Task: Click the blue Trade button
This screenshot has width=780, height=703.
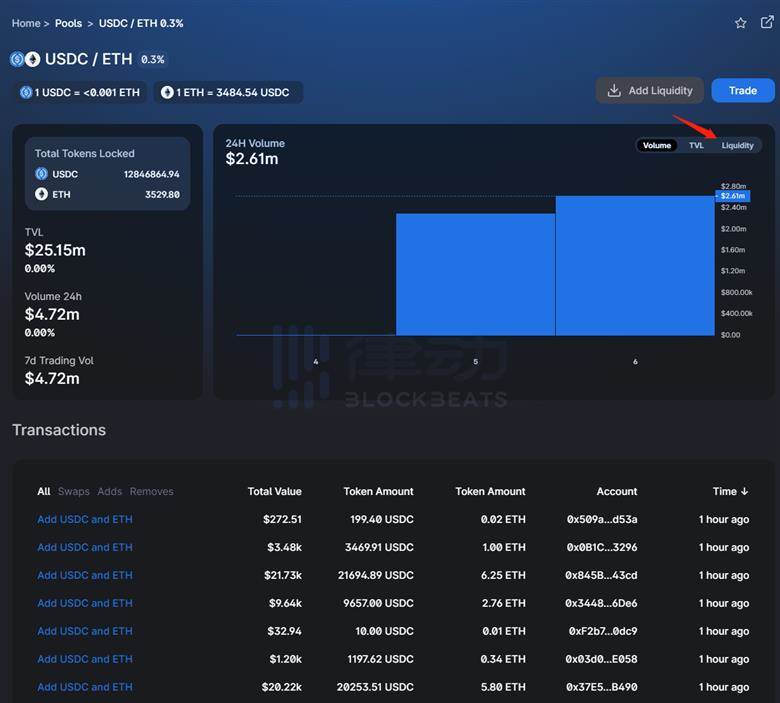Action: click(x=743, y=91)
